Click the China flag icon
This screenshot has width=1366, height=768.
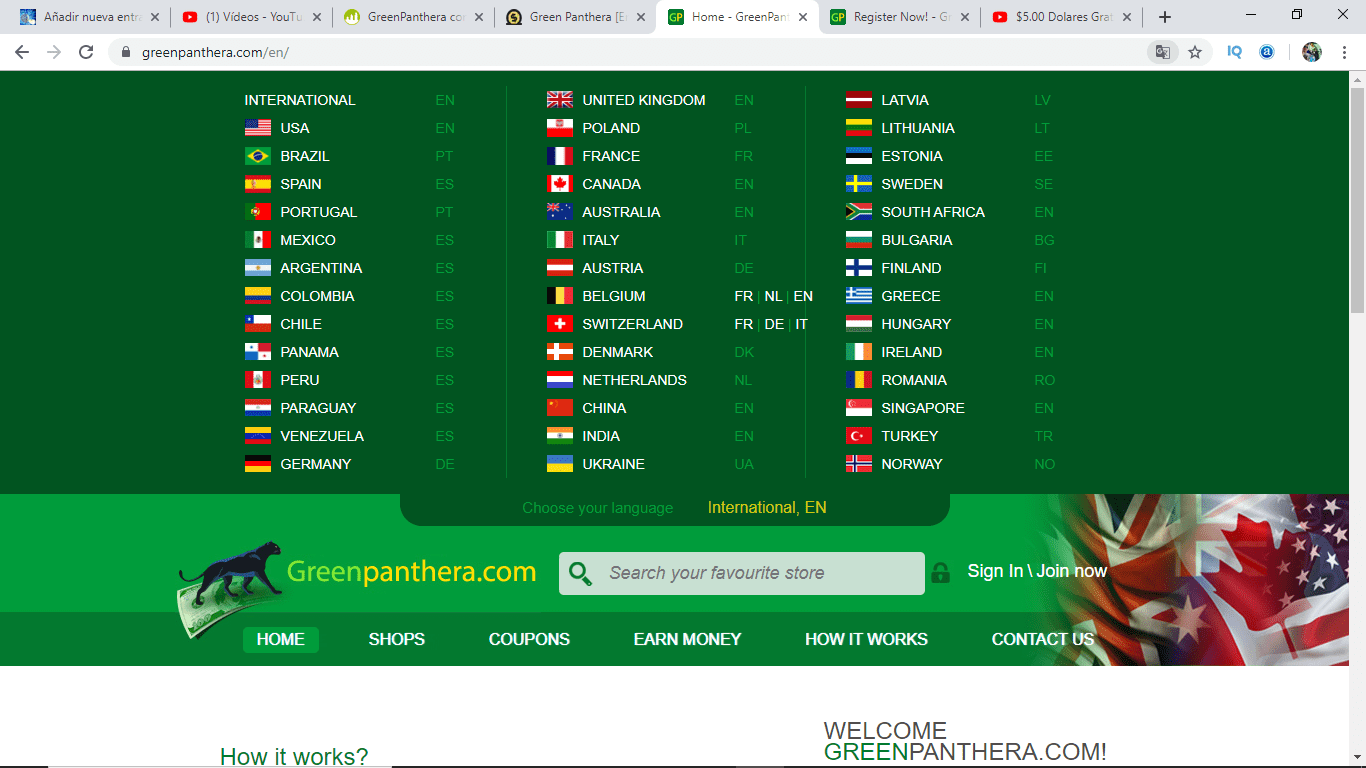point(560,408)
